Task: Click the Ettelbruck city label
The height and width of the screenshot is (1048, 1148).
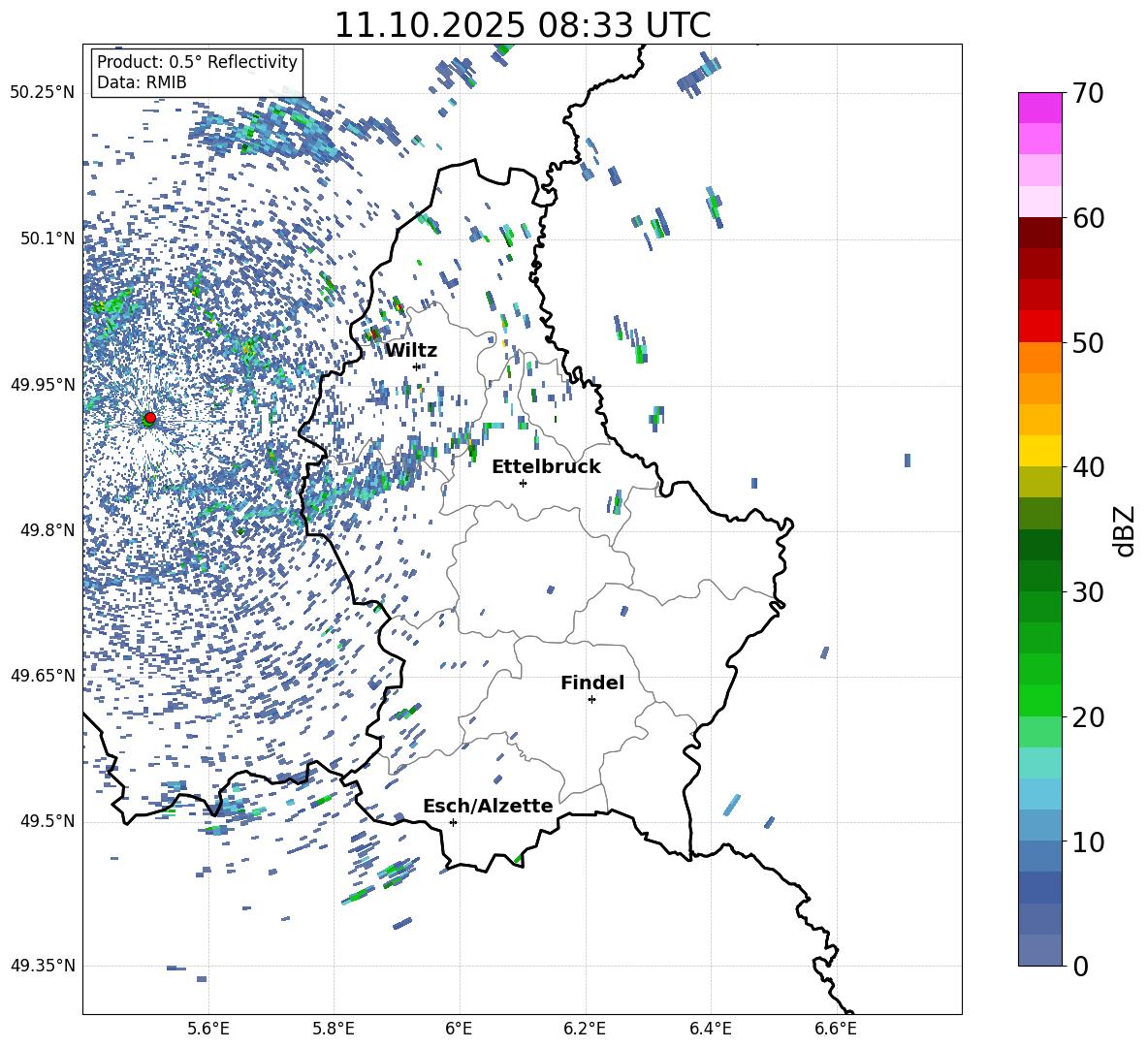Action: pos(546,466)
